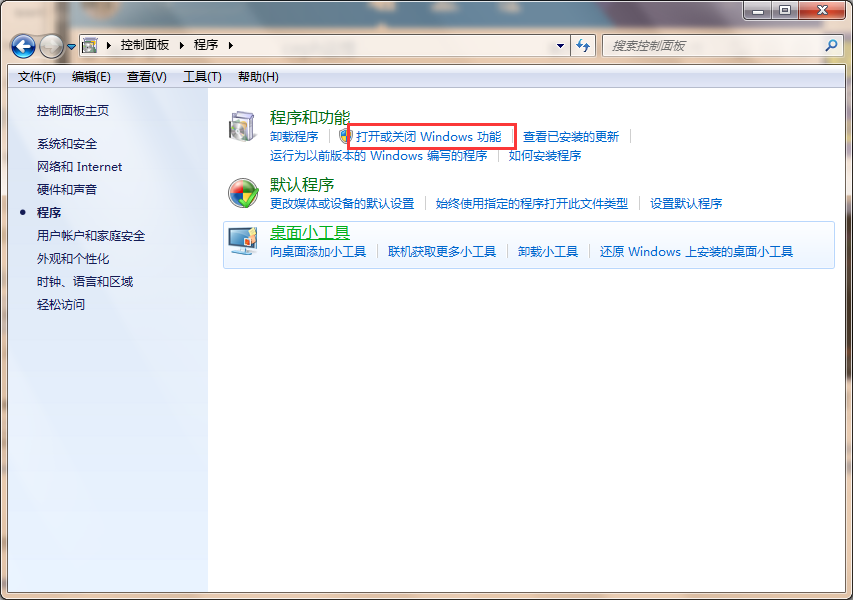Expand the arrow after 程序 breadcrumb
Screen dimensions: 853x600
click(x=231, y=46)
